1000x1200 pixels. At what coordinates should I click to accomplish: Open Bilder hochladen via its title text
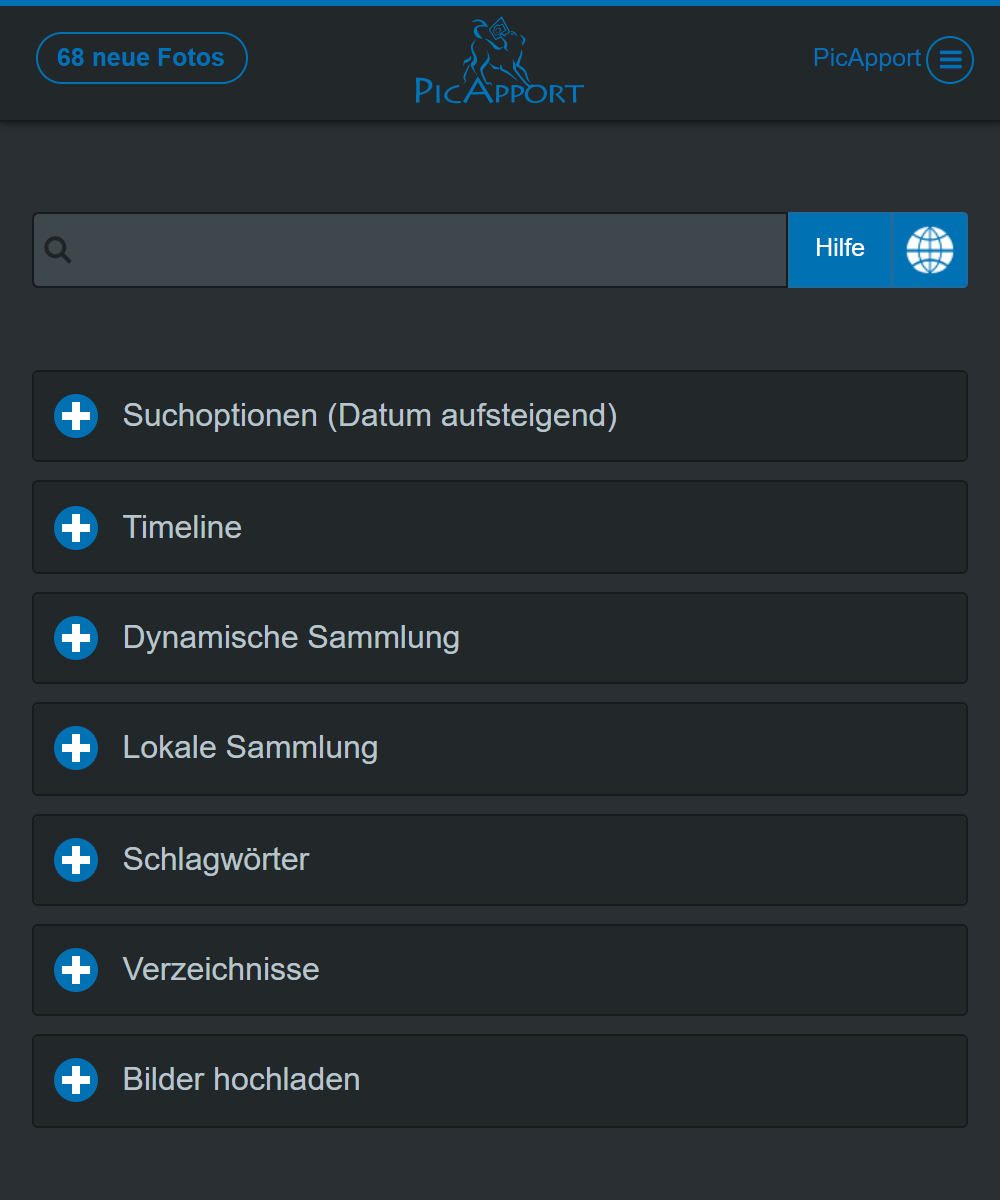[241, 1079]
